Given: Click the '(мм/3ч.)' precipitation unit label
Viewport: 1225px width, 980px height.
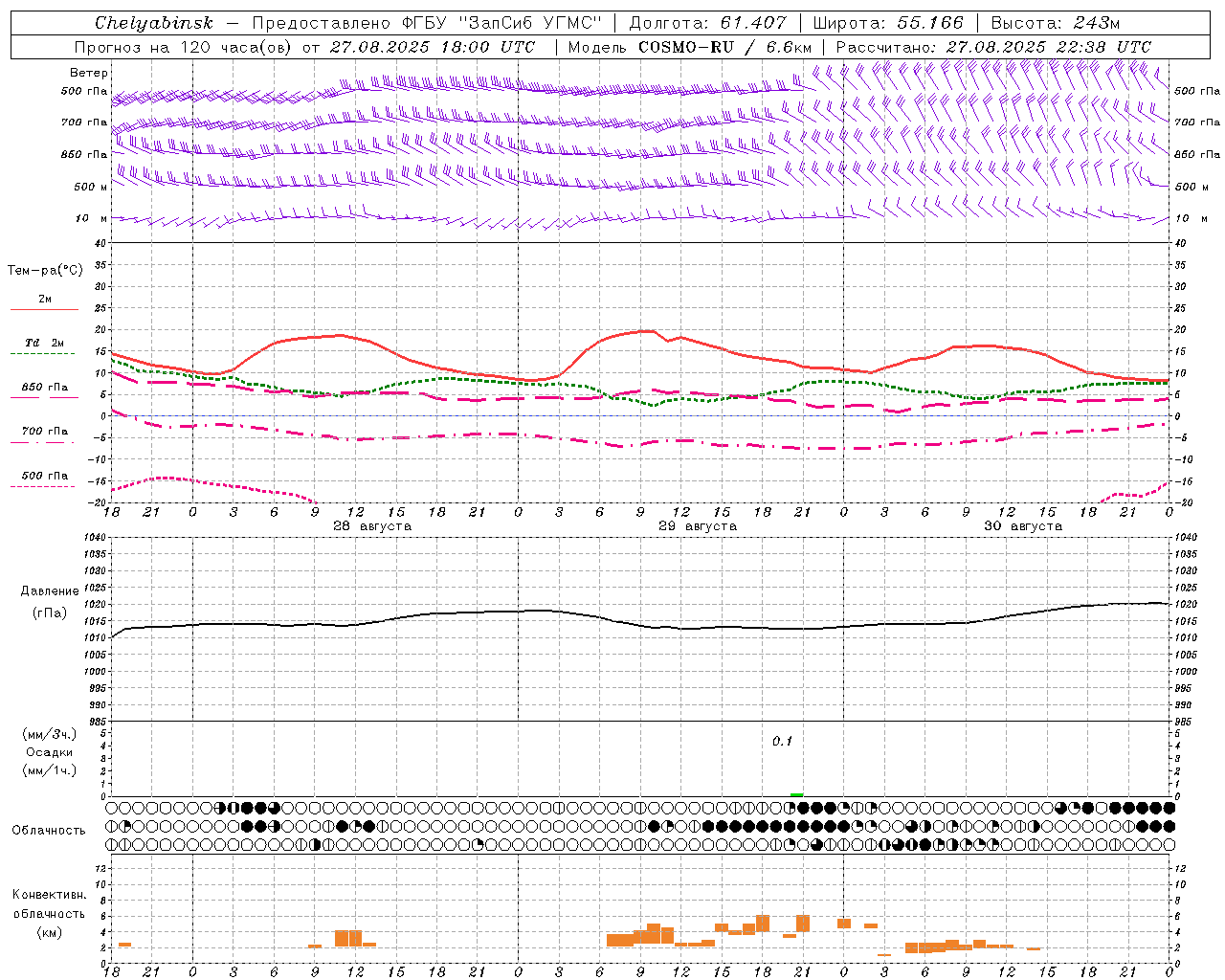Looking at the screenshot, I should pos(50,734).
